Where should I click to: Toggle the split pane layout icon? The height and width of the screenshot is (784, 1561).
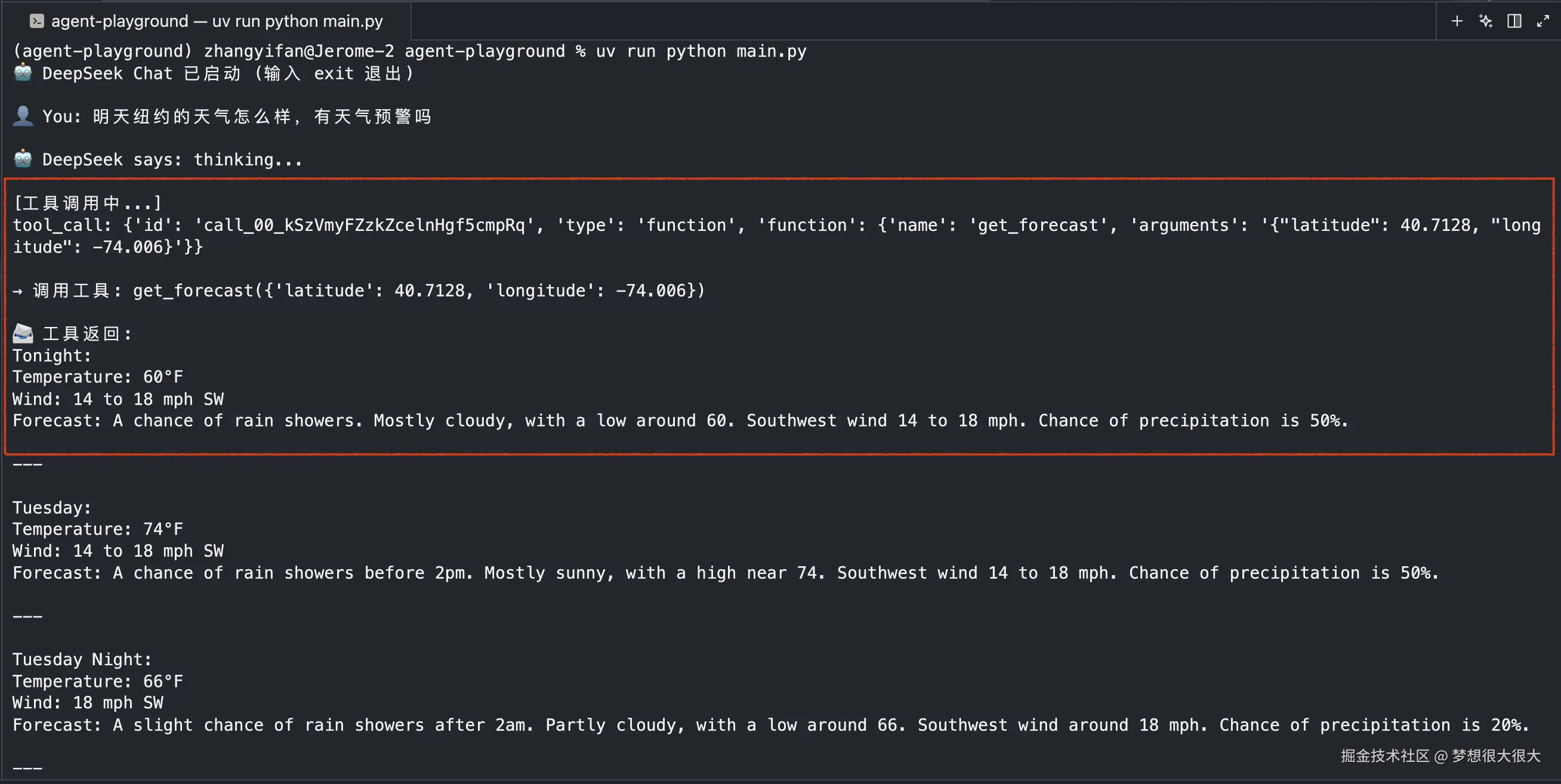[x=1514, y=21]
